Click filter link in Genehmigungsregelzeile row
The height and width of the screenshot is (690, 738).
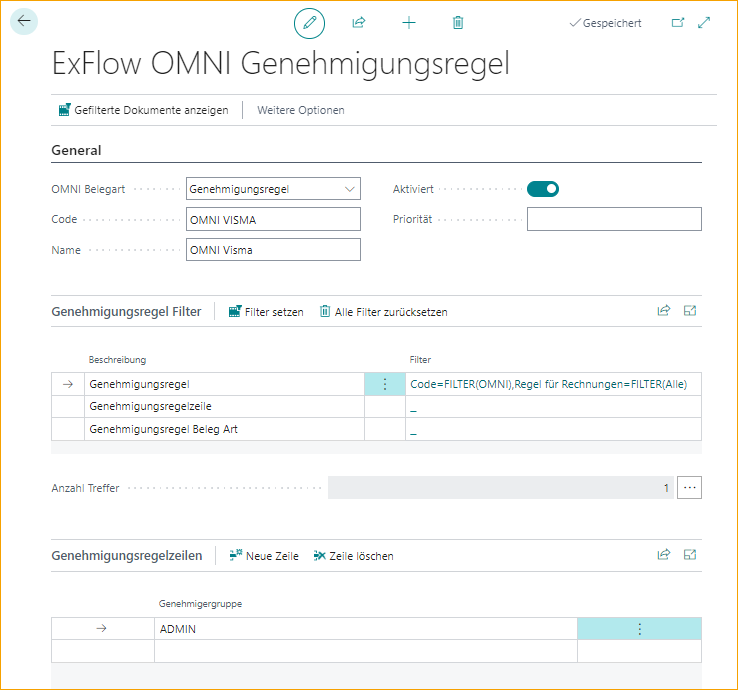(x=413, y=410)
